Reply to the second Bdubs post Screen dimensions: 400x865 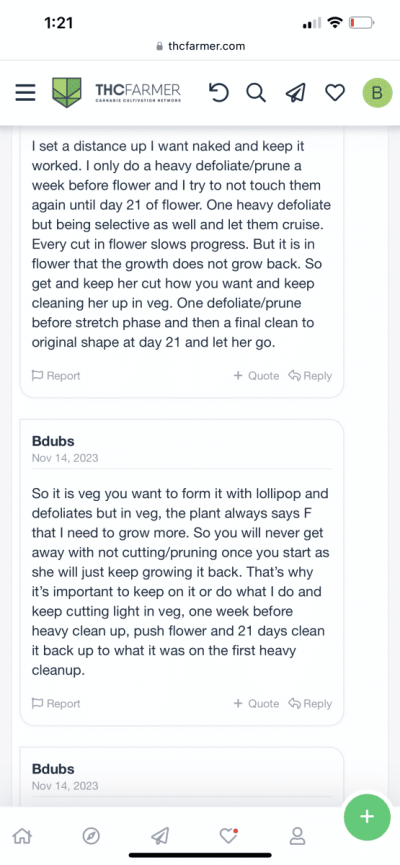point(310,703)
